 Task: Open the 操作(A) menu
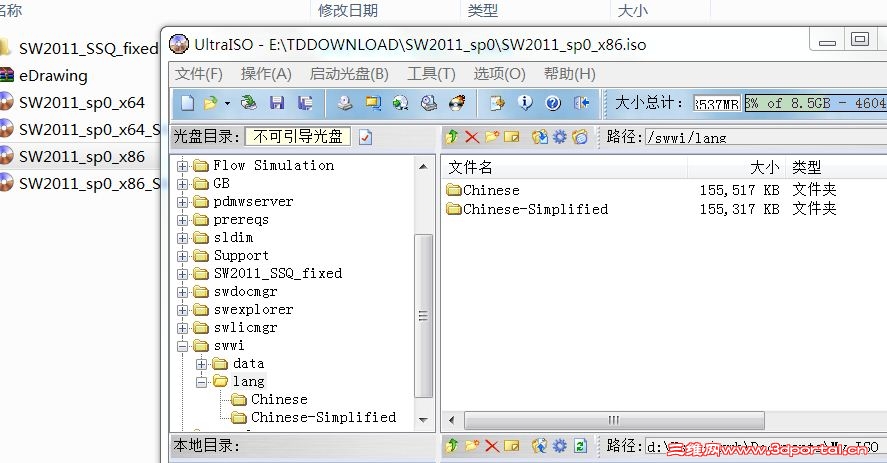click(266, 74)
